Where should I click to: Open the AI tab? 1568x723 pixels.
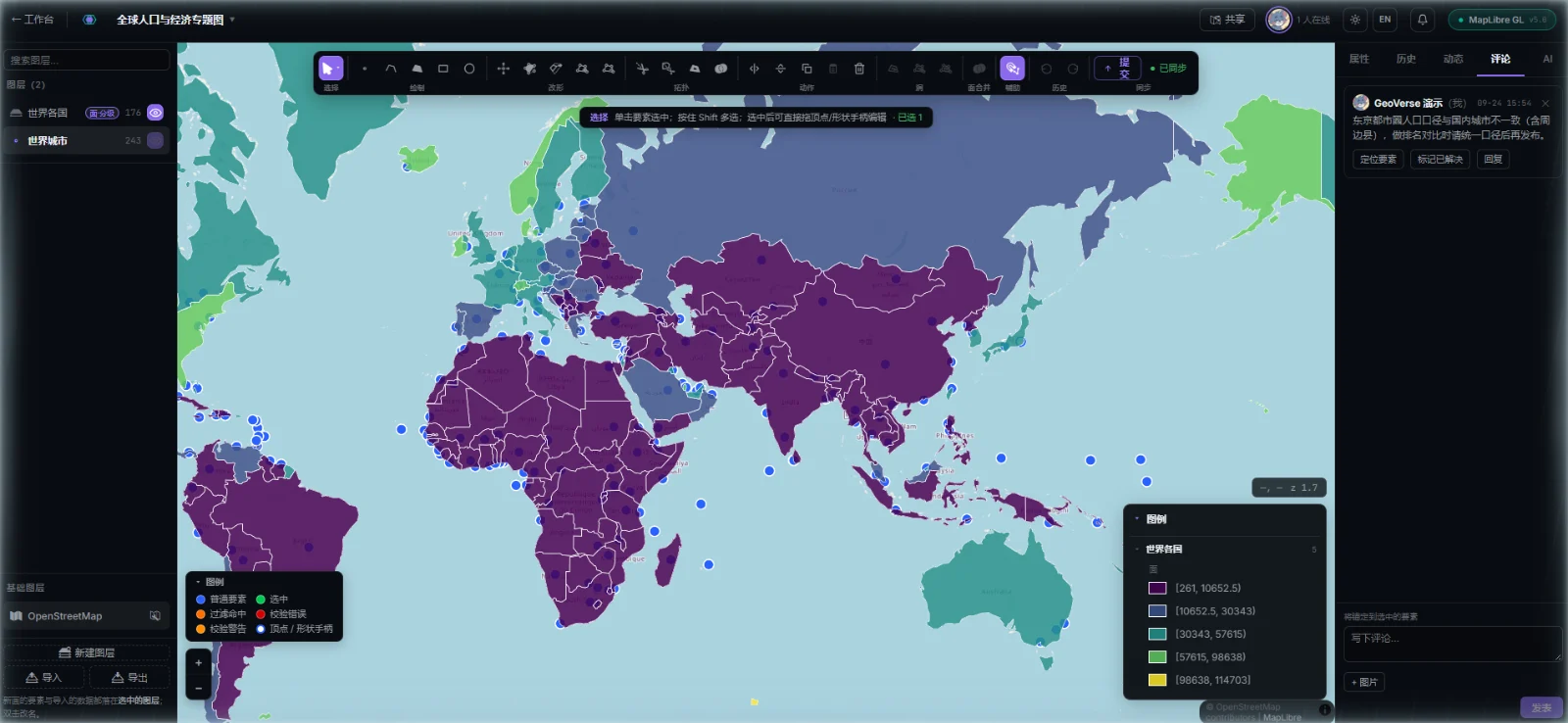tap(1547, 59)
